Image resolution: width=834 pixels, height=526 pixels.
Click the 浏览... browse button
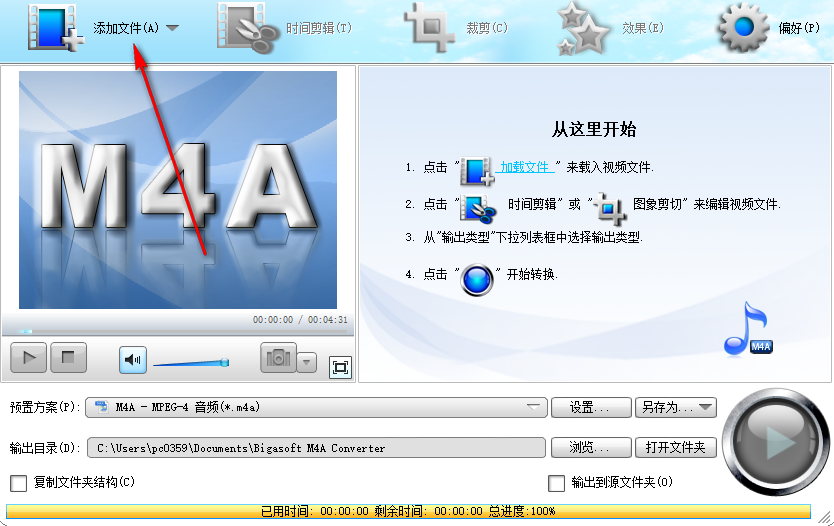pyautogui.click(x=591, y=448)
